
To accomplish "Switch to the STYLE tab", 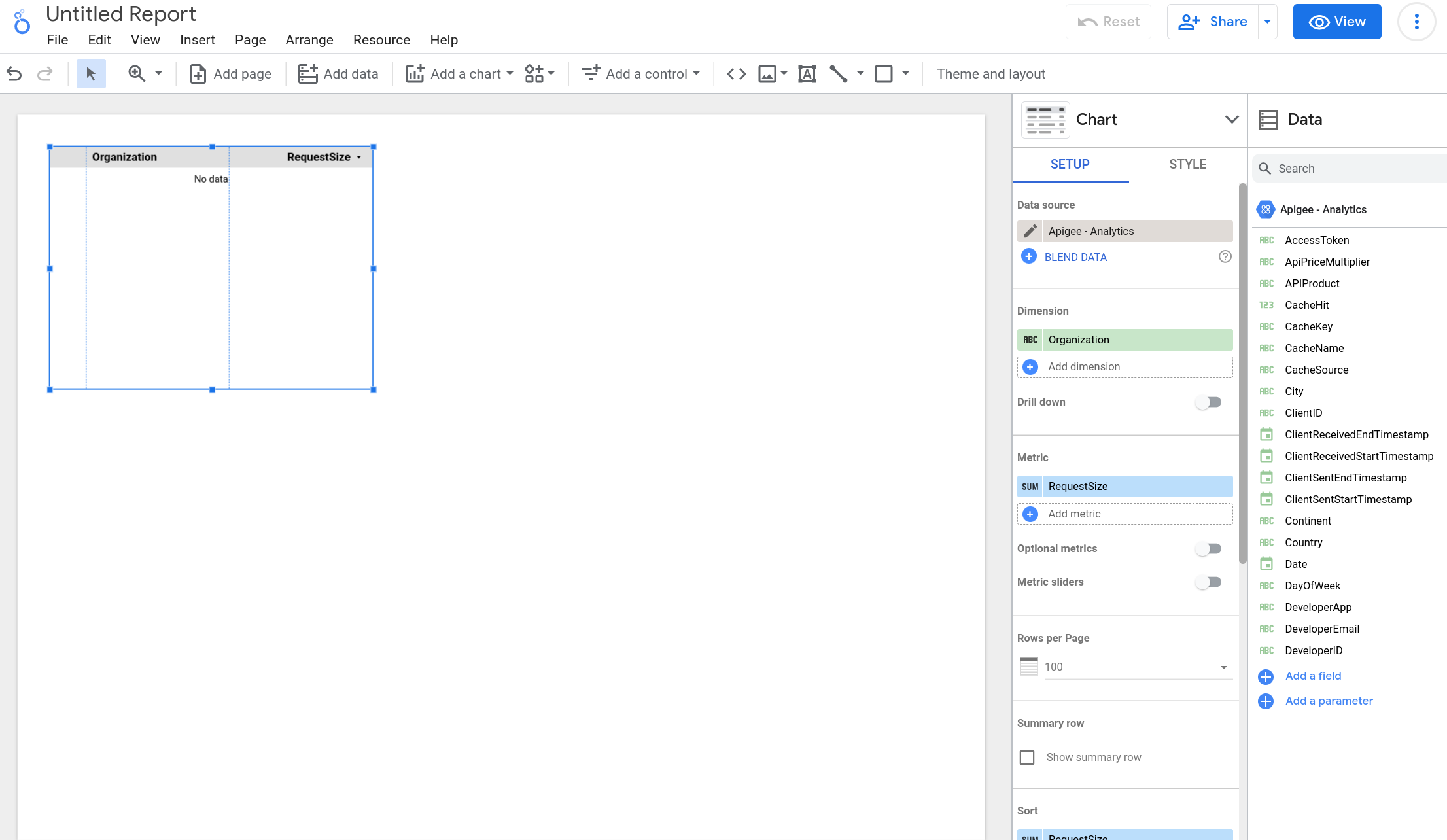I will click(x=1187, y=163).
